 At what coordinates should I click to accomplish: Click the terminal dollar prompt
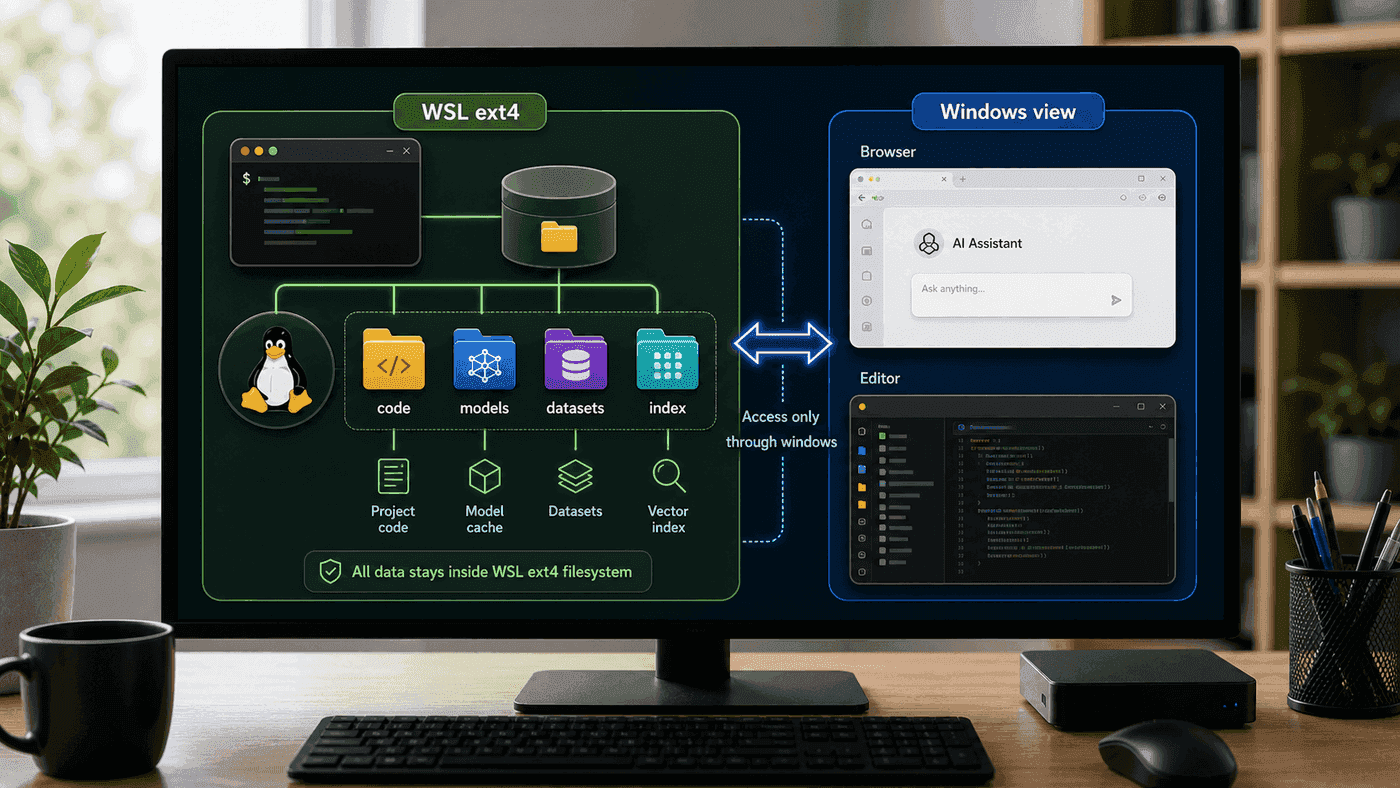(x=246, y=178)
